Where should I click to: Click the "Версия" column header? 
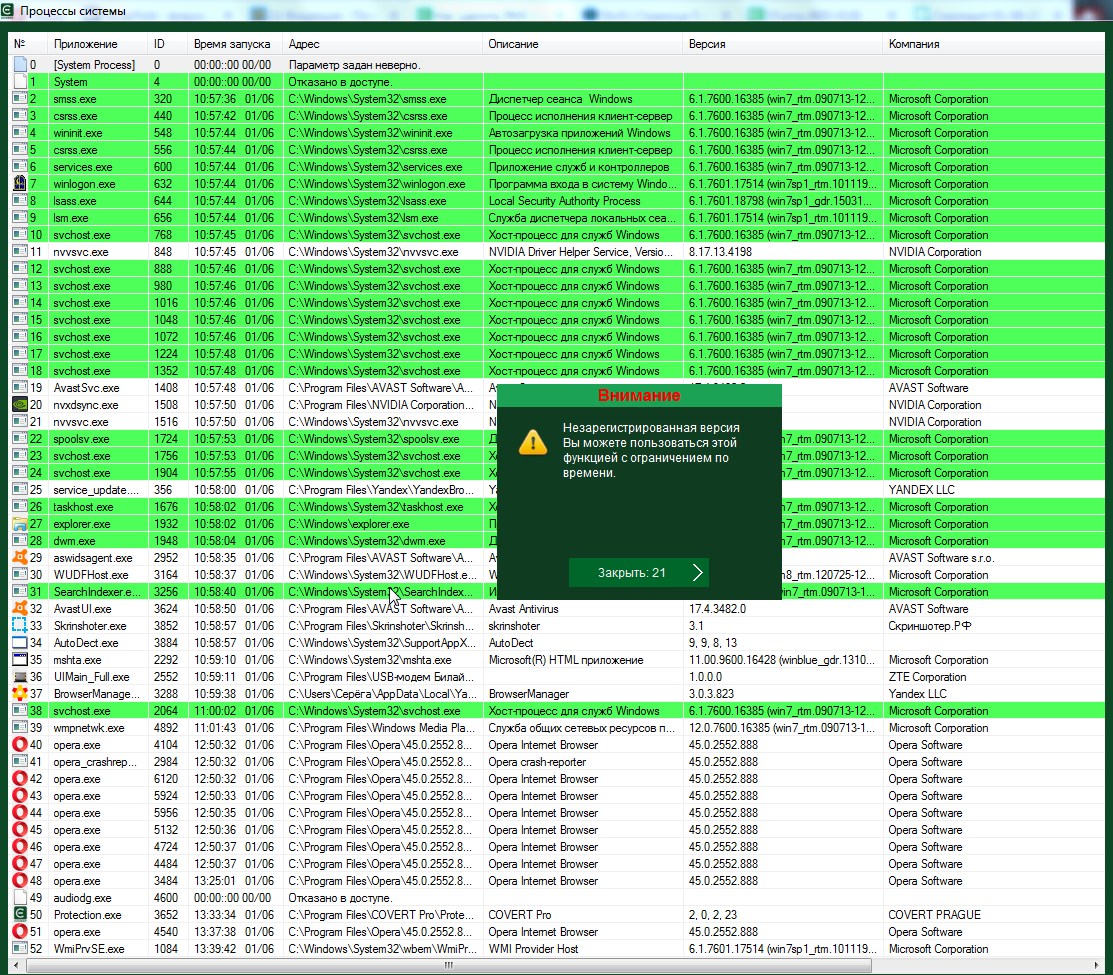click(x=707, y=44)
